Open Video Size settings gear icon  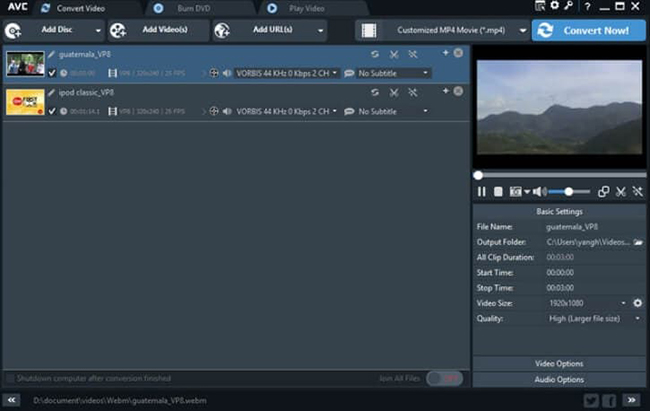(x=638, y=303)
